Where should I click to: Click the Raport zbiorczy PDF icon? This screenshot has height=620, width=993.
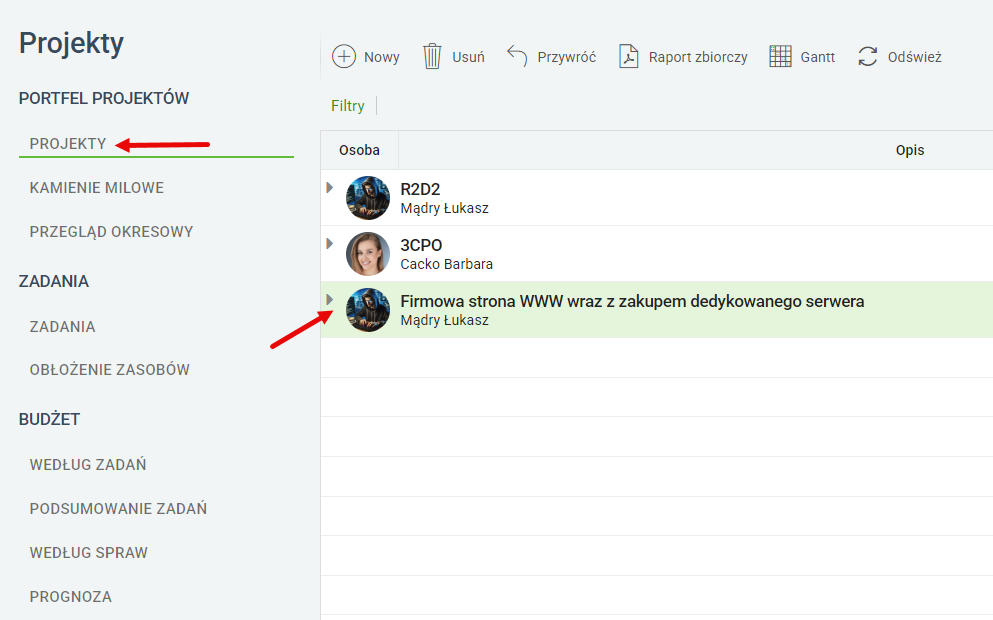tap(628, 56)
